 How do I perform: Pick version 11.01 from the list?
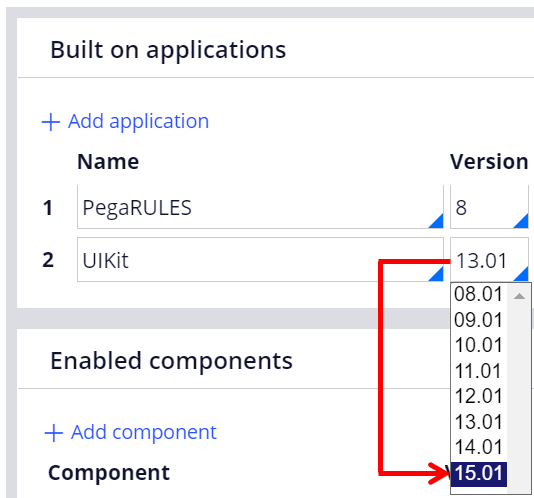pos(478,371)
